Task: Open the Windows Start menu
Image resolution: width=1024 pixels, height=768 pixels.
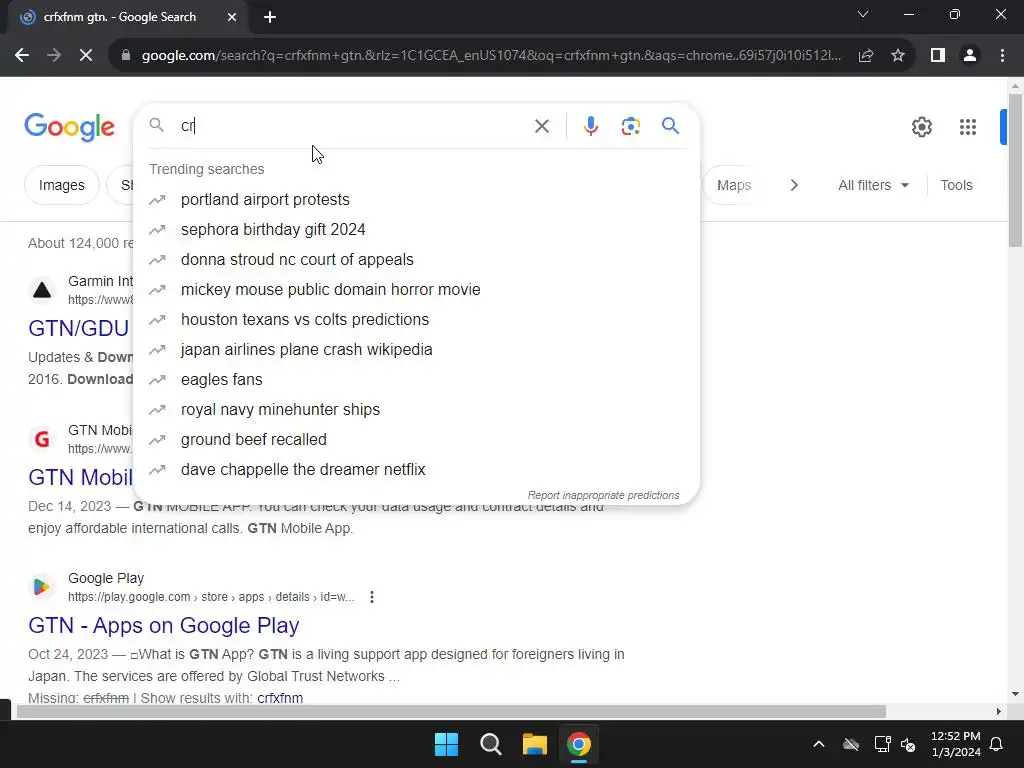Action: click(447, 744)
